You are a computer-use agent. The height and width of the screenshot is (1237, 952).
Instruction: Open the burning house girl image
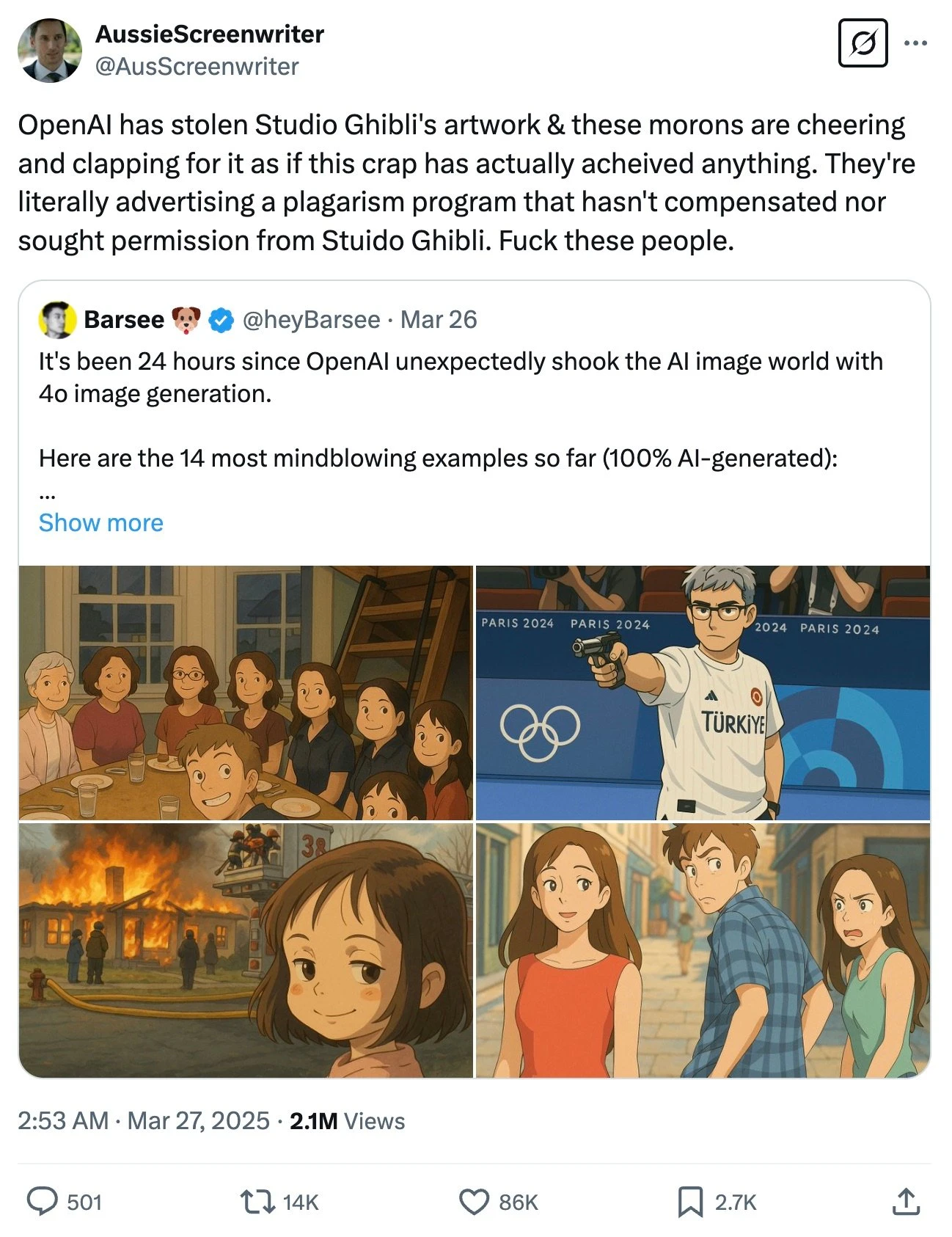click(x=246, y=950)
